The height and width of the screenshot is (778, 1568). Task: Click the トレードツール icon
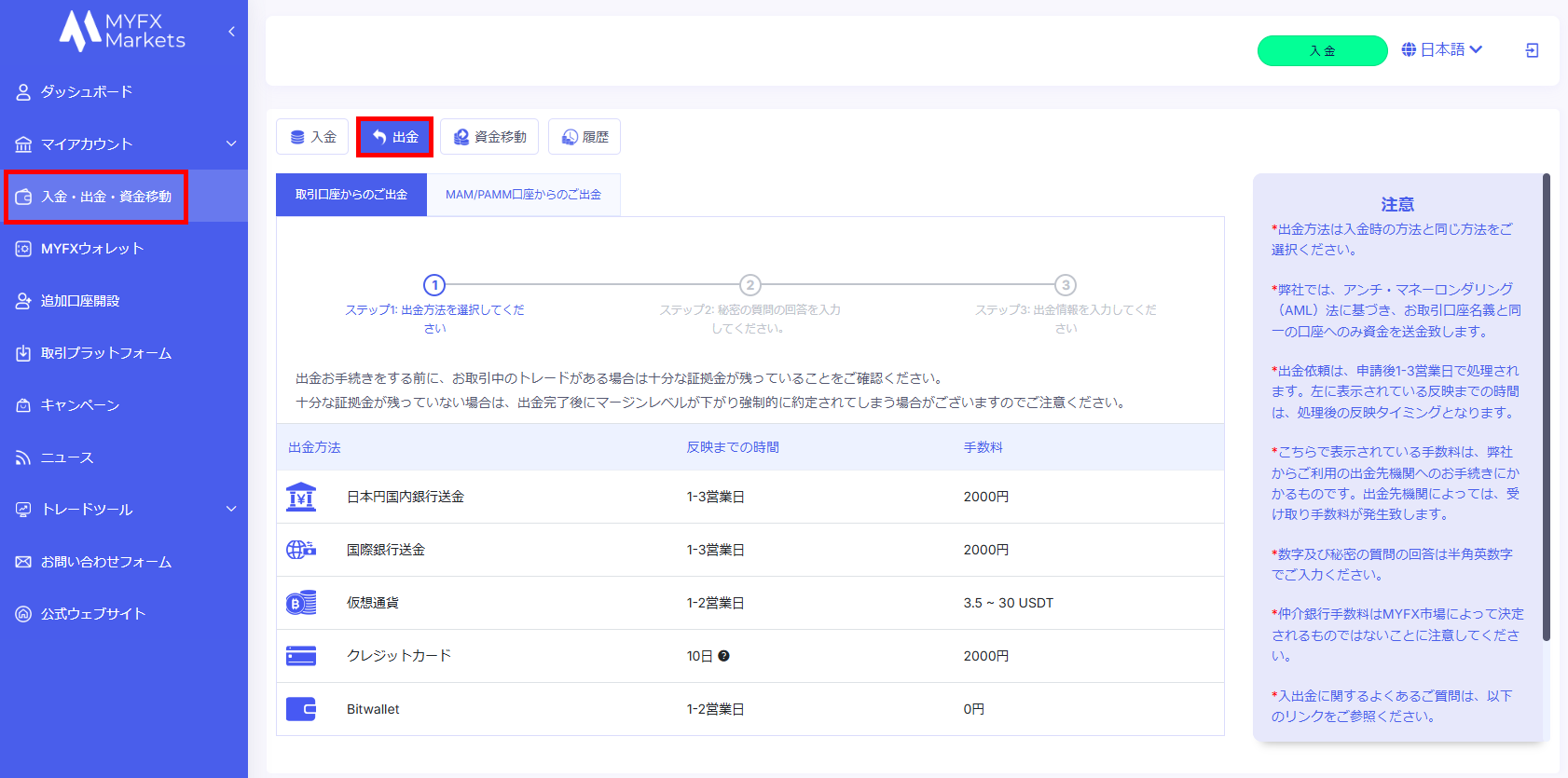[23, 510]
